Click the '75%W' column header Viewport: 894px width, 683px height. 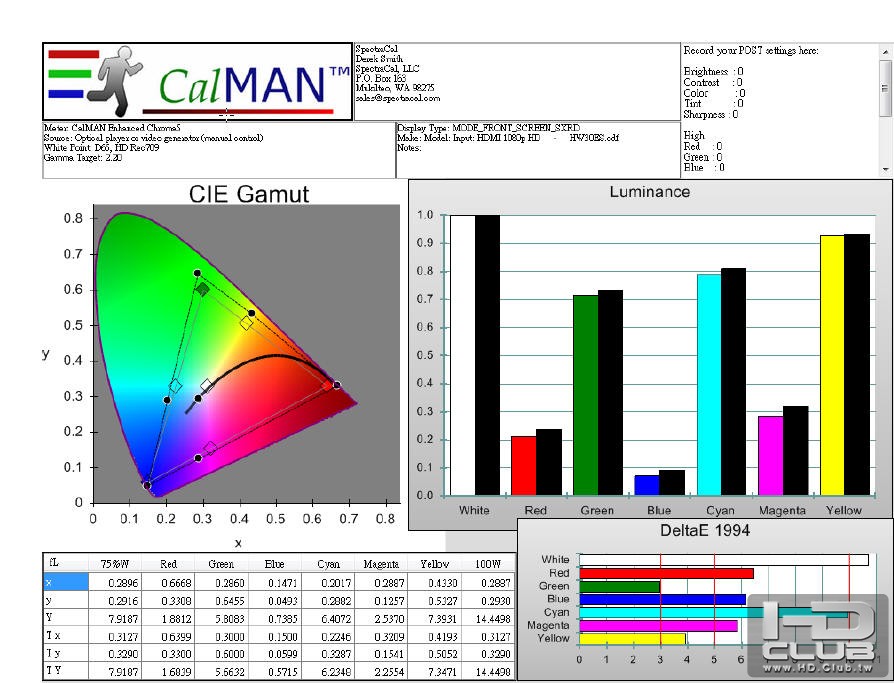point(115,563)
